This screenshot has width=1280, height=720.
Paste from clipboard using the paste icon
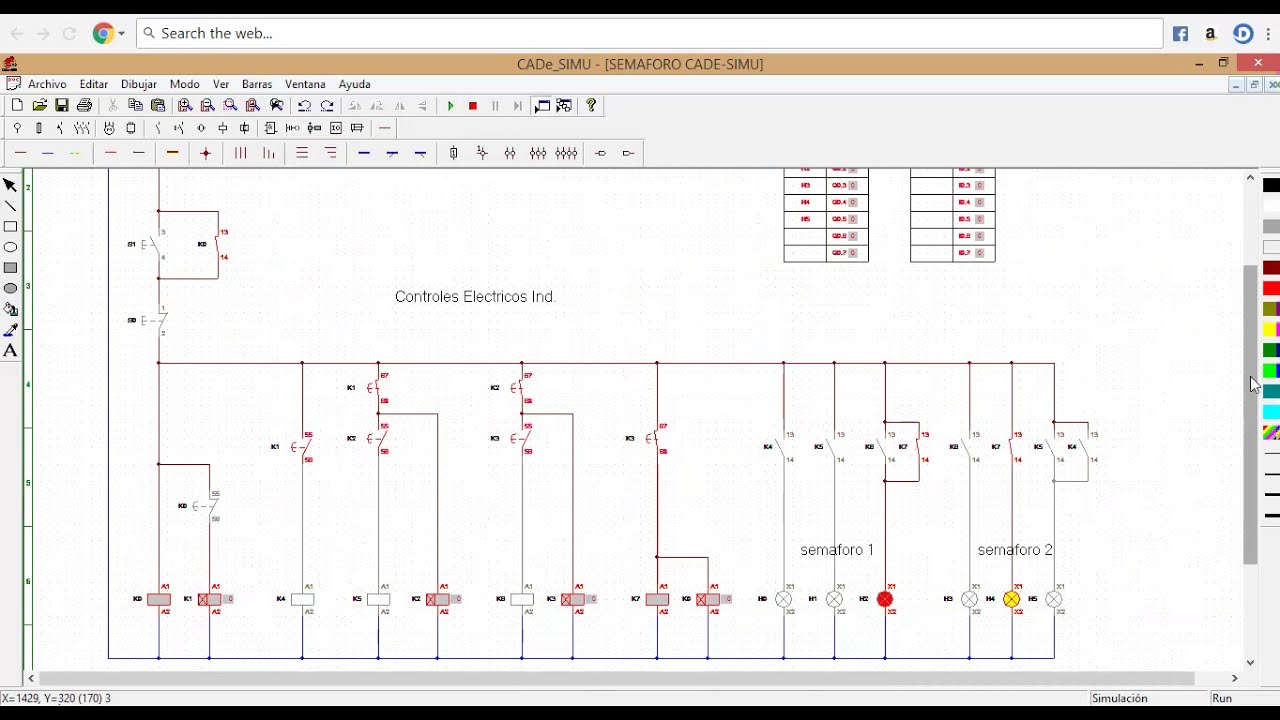click(158, 105)
